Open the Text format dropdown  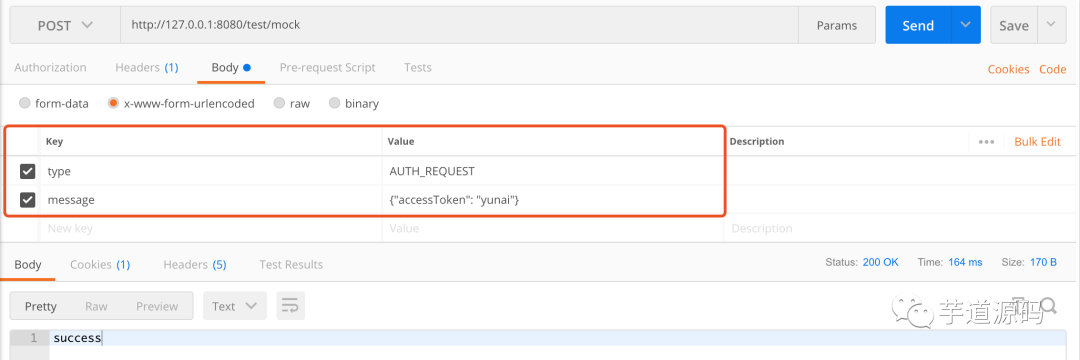(x=234, y=306)
